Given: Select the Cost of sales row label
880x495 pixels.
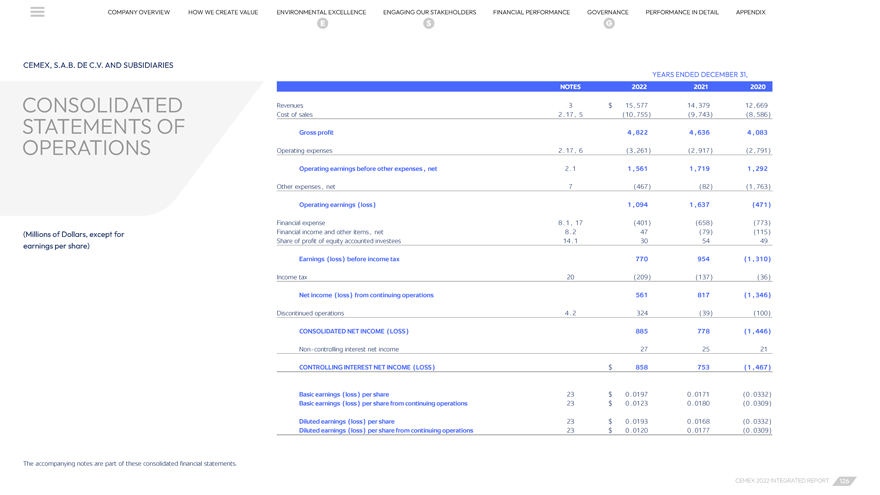Looking at the screenshot, I should (294, 114).
